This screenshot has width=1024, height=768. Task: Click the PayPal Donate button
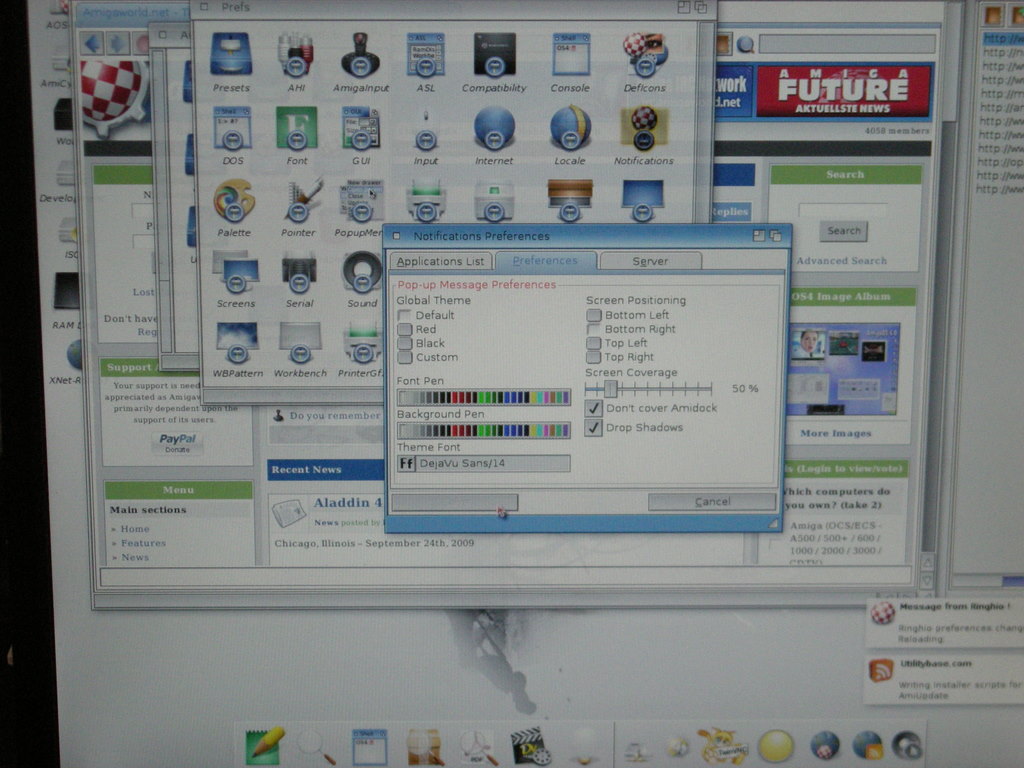[178, 443]
